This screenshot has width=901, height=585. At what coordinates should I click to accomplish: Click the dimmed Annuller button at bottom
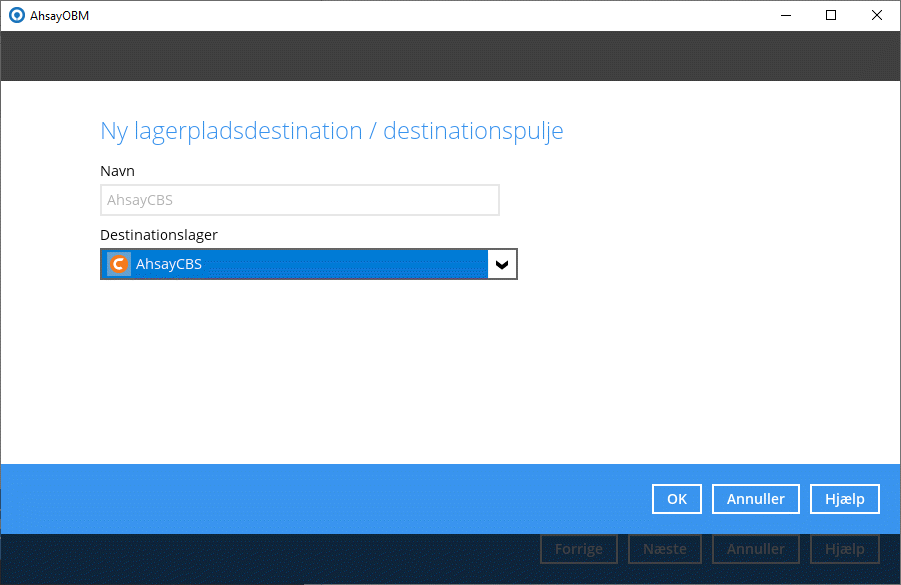coord(755,549)
